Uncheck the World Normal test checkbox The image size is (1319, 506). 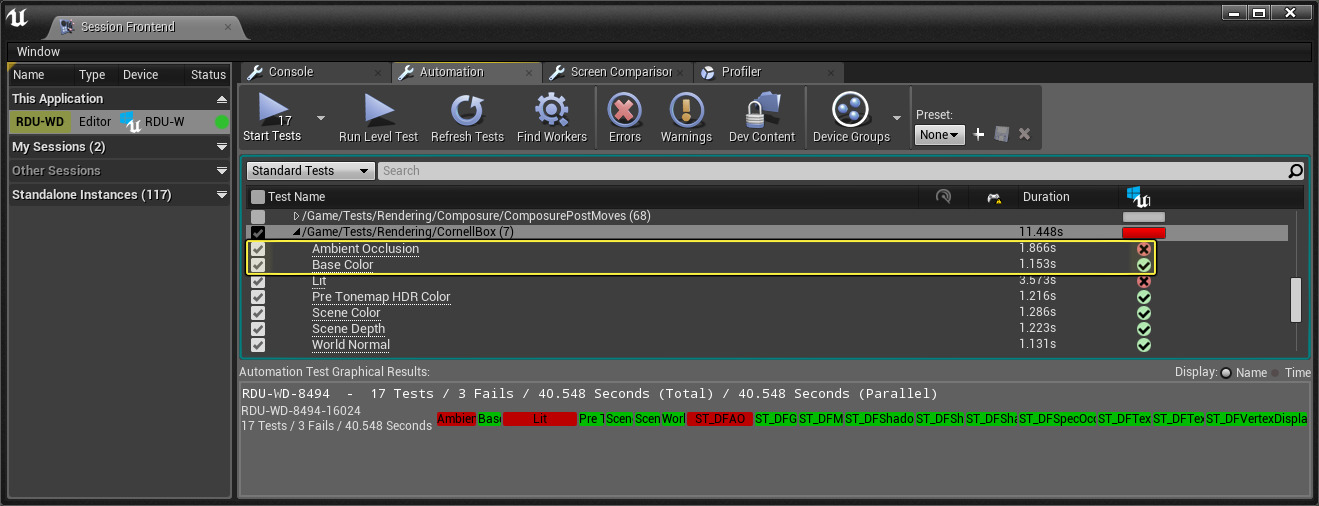click(x=258, y=345)
